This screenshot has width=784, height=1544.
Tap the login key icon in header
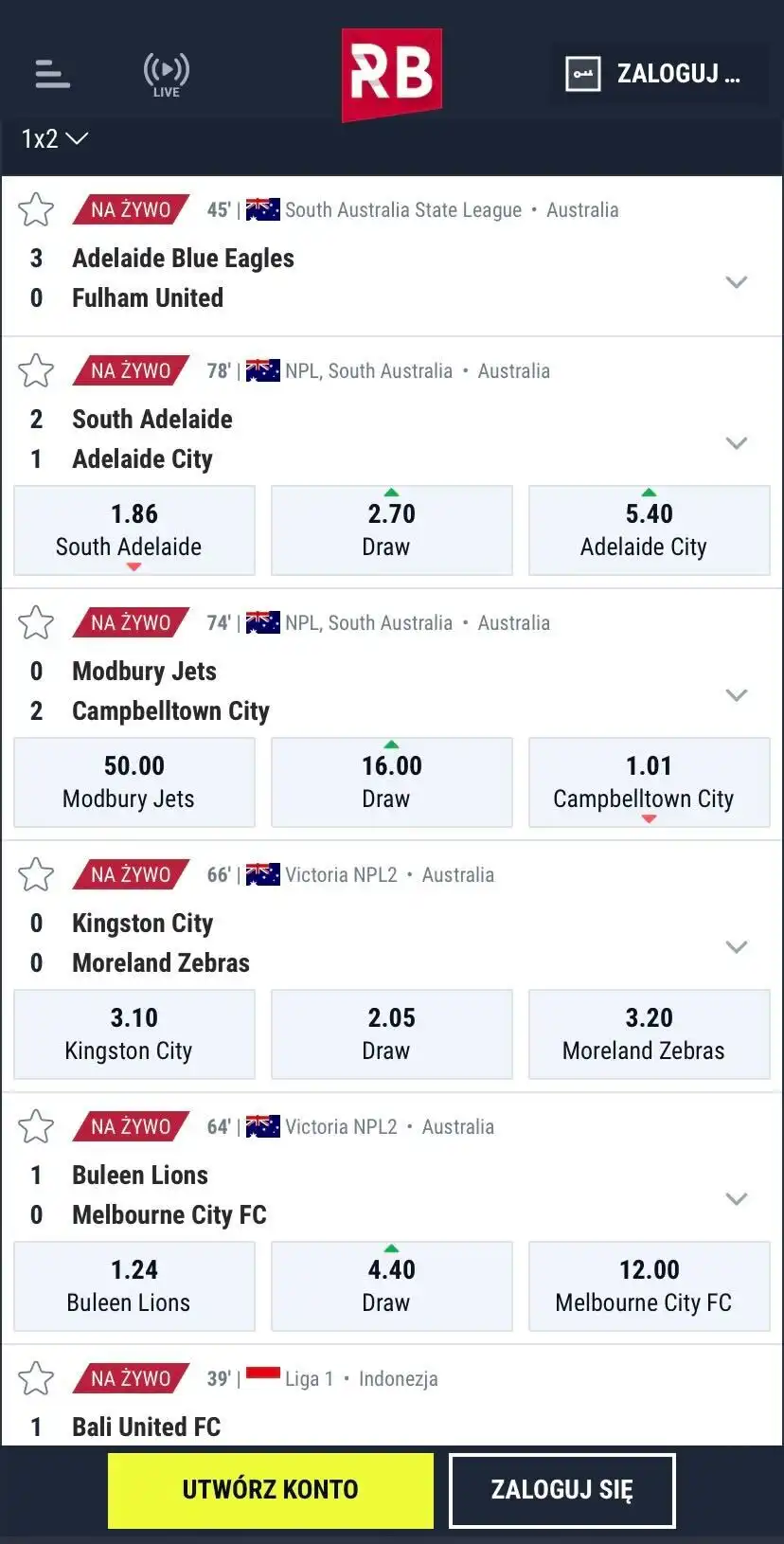tap(583, 73)
